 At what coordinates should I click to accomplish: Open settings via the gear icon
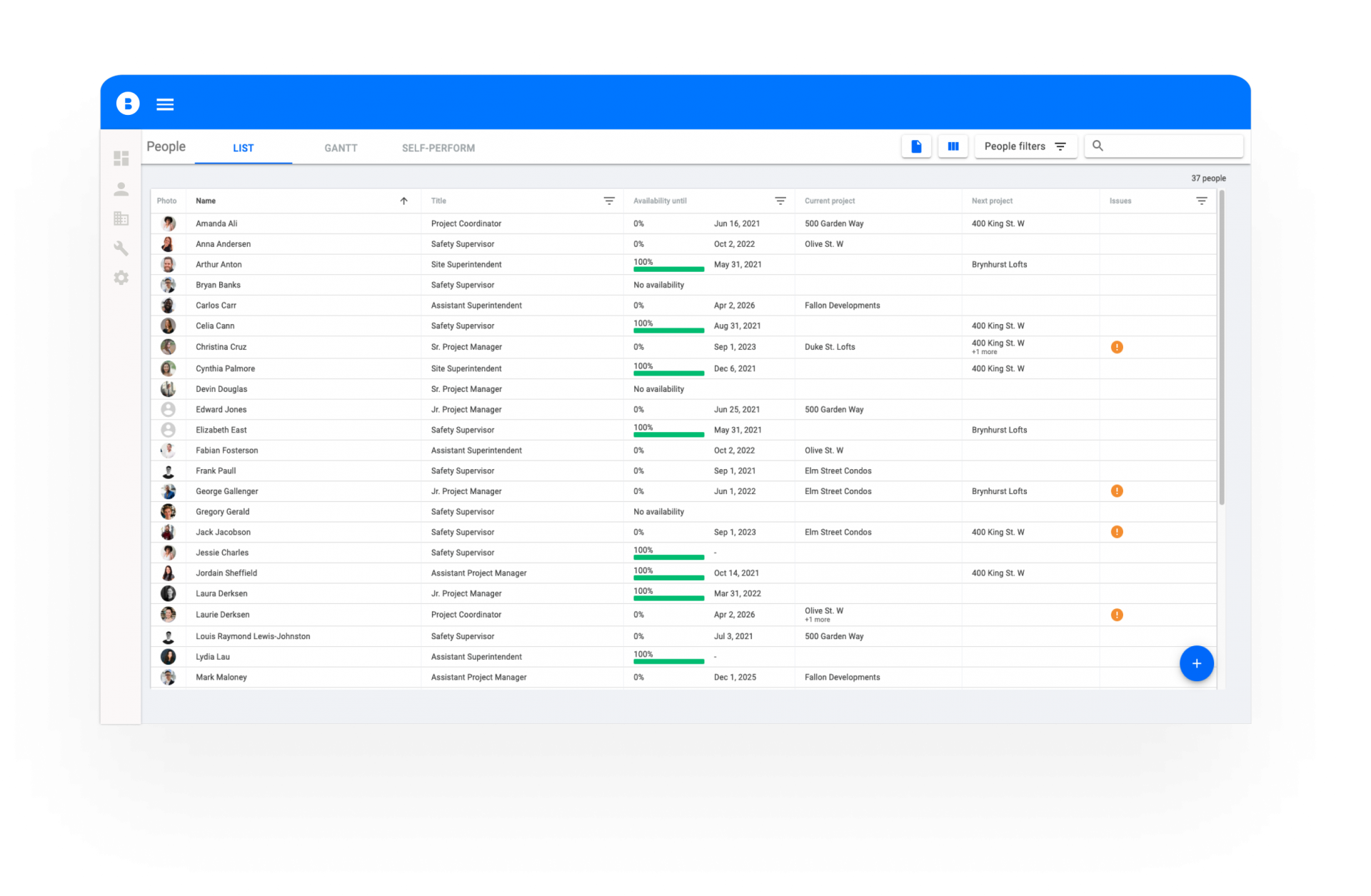(x=121, y=278)
